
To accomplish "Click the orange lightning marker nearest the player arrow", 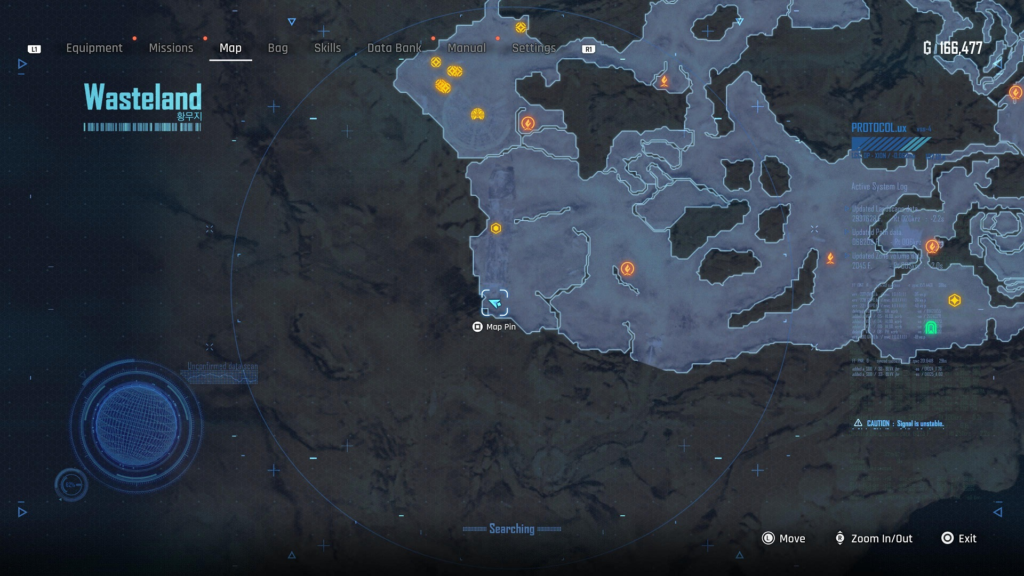I will [627, 269].
